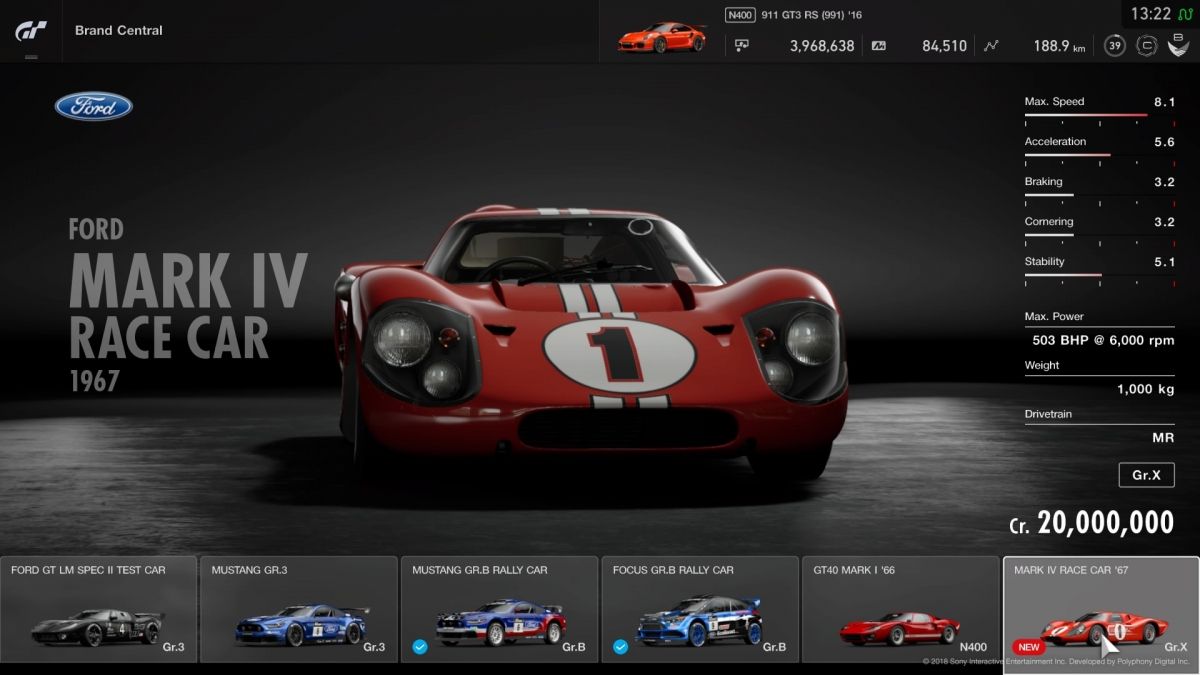Click the Ford oval brand logo

(94, 106)
